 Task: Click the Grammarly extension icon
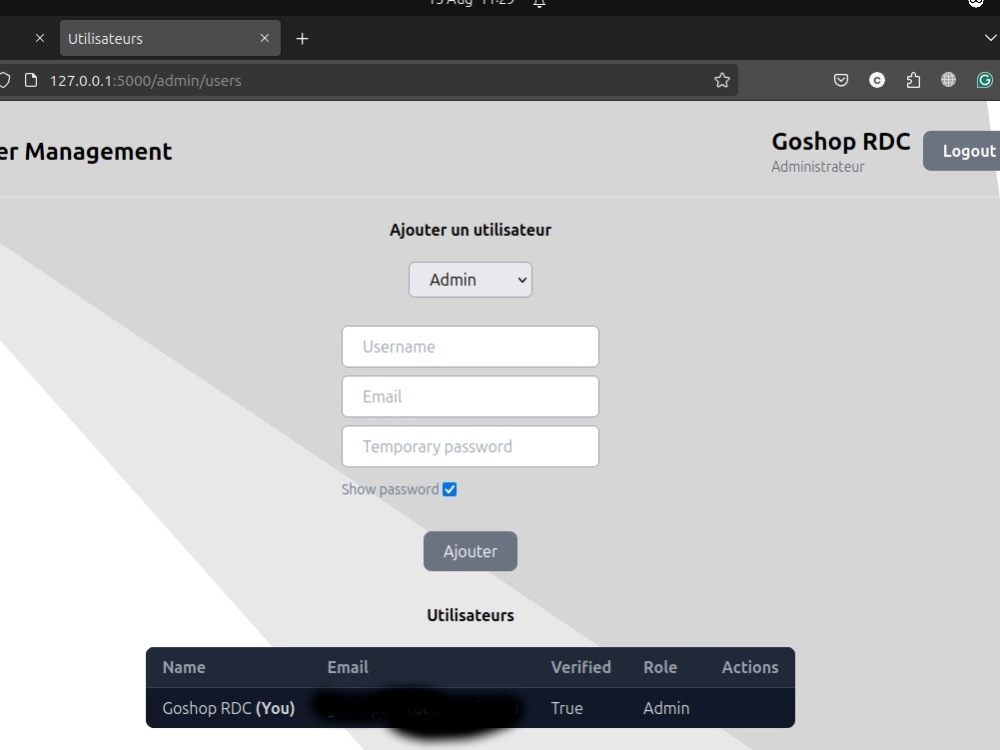click(985, 80)
